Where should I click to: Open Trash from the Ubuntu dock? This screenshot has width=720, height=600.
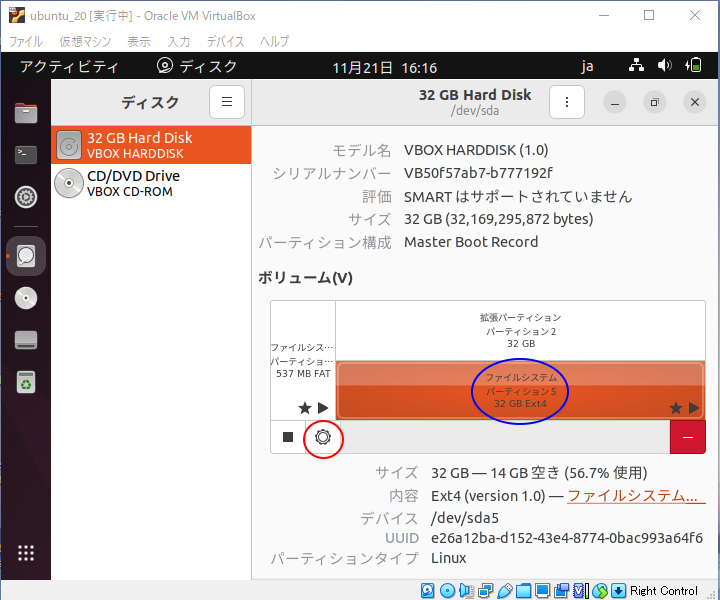pyautogui.click(x=26, y=382)
